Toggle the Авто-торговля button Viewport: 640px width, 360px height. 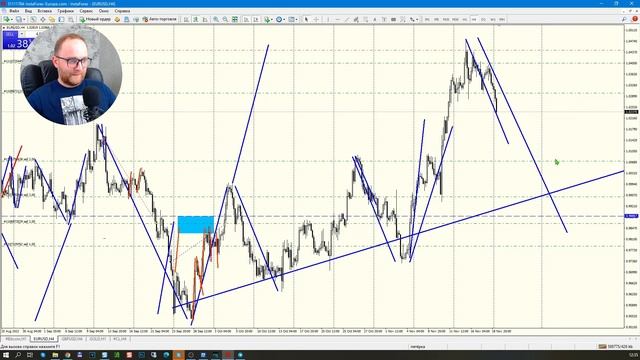tap(160, 19)
